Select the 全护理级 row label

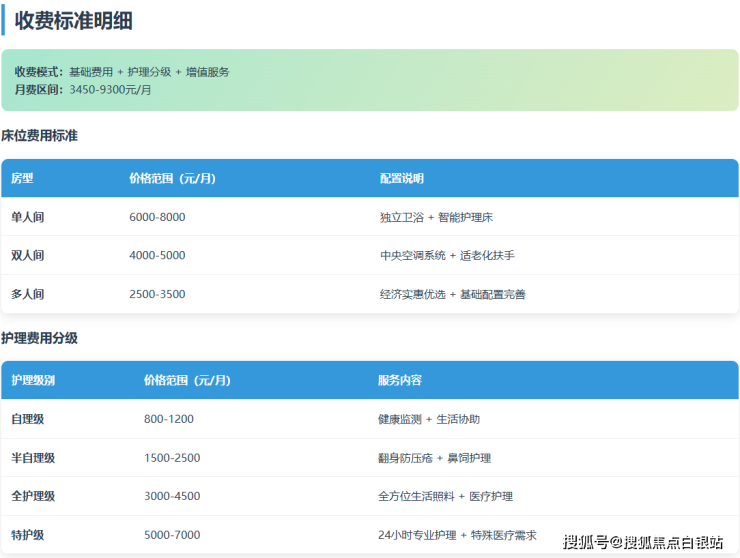pyautogui.click(x=33, y=497)
